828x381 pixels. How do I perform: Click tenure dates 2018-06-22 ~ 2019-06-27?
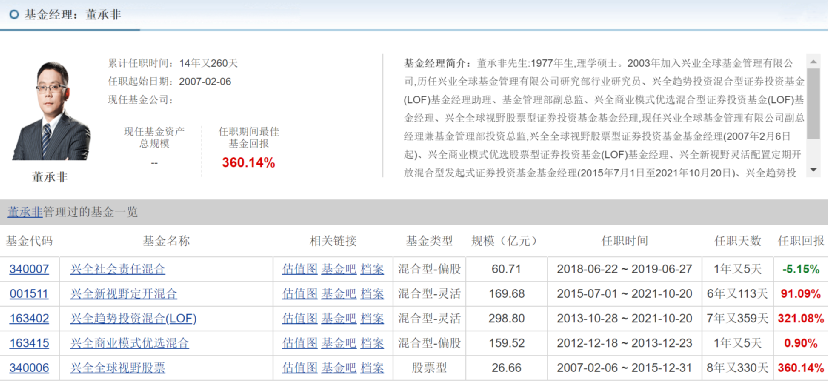(624, 269)
